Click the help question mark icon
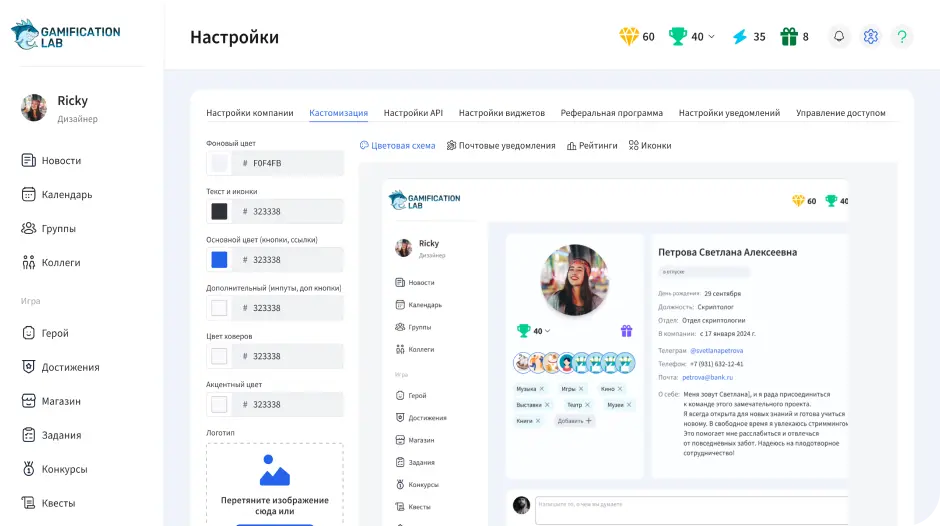 pos(902,37)
